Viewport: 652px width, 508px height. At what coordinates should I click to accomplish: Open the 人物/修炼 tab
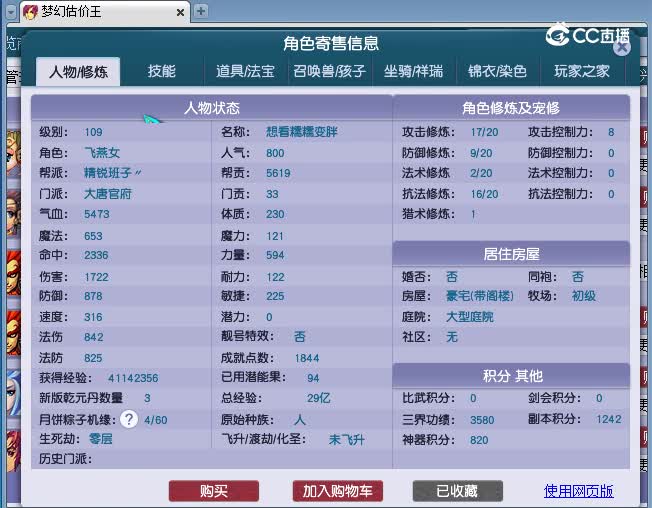coord(78,72)
